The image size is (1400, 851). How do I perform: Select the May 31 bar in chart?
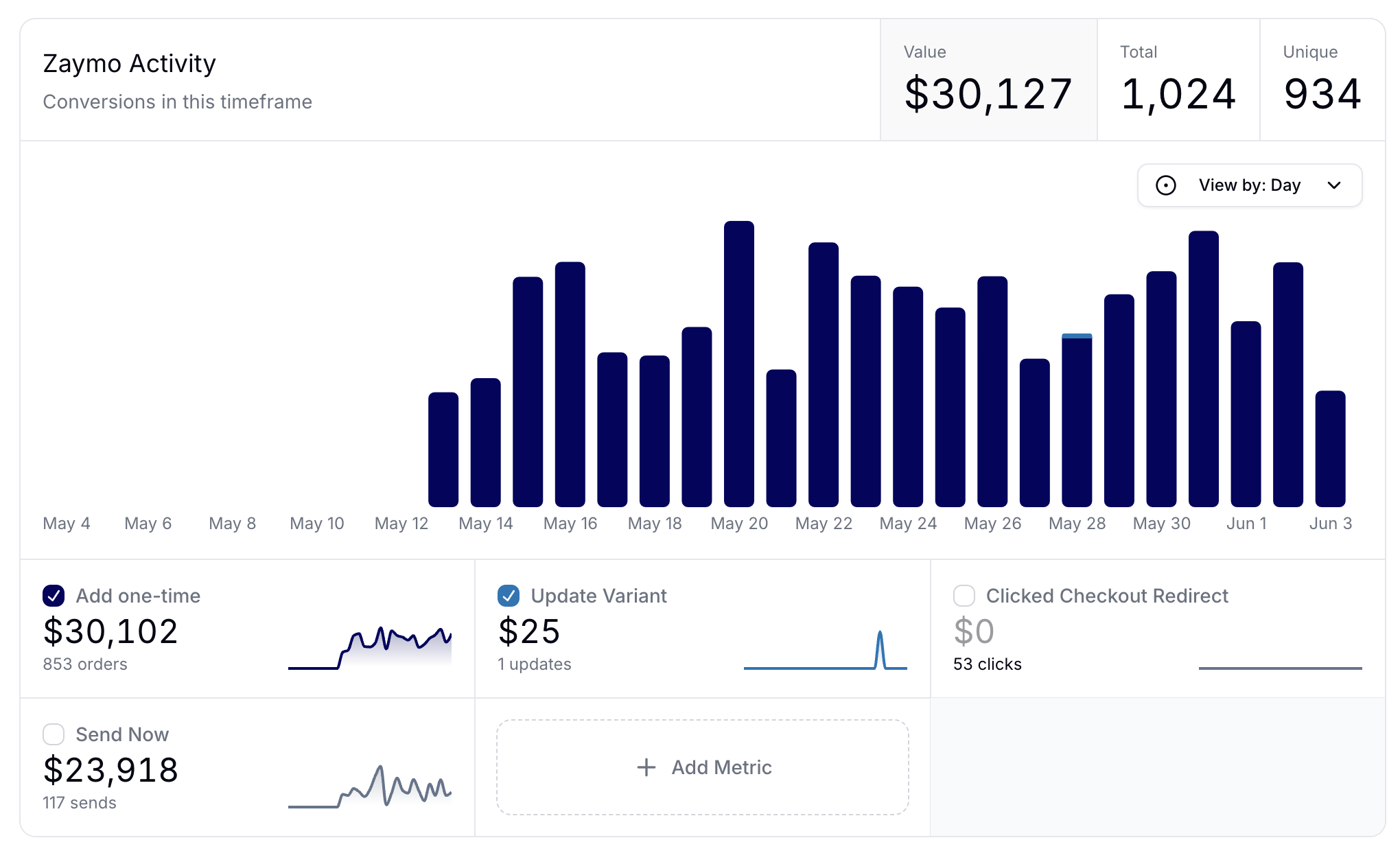pos(1204,369)
